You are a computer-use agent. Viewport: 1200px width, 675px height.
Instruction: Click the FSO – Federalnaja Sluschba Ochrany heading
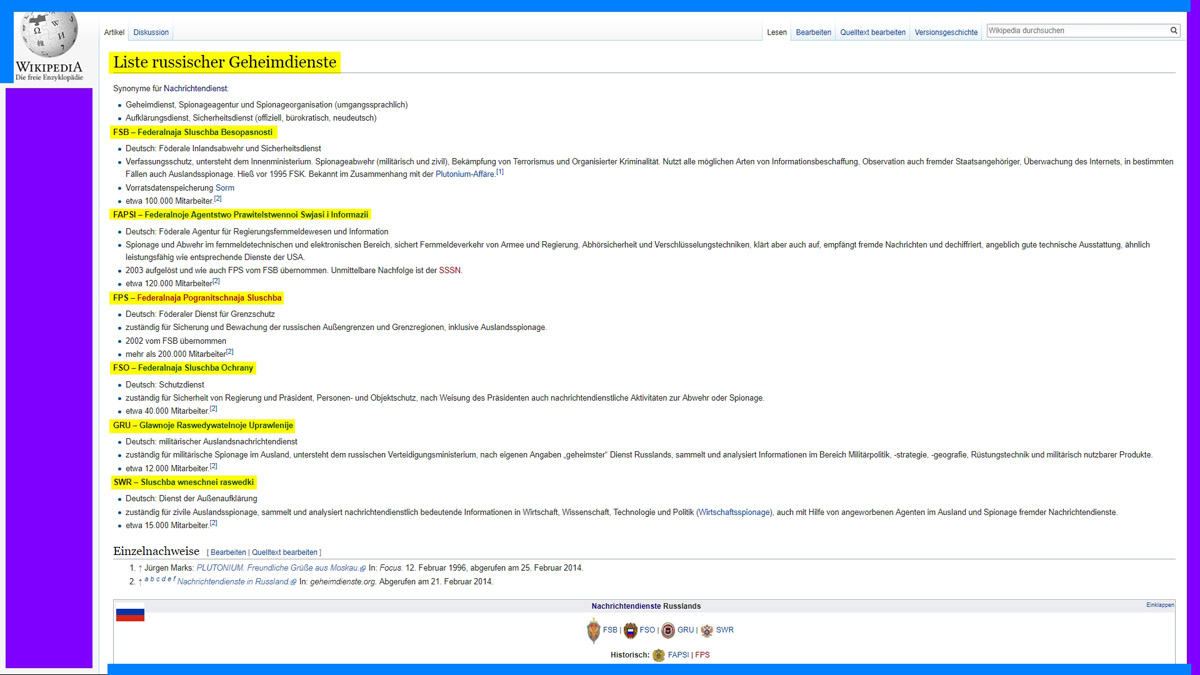183,368
